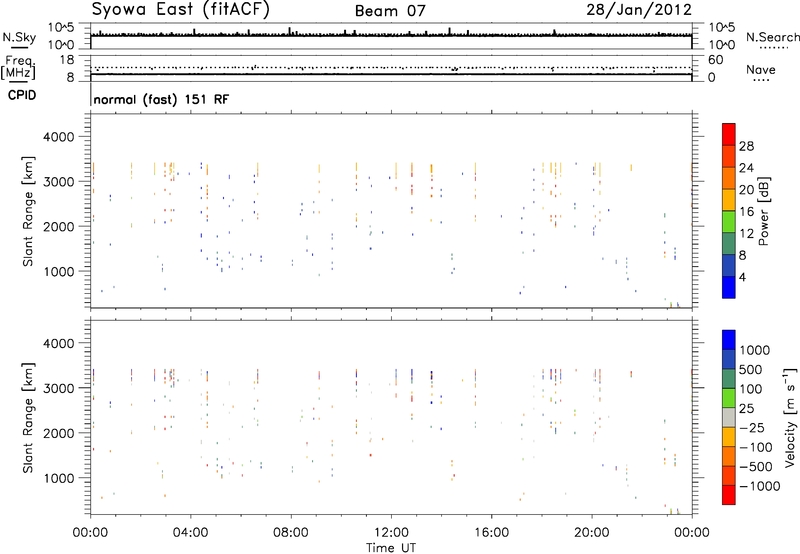Click the '60' Nave axis tick
This screenshot has height=554, width=800.
click(715, 60)
